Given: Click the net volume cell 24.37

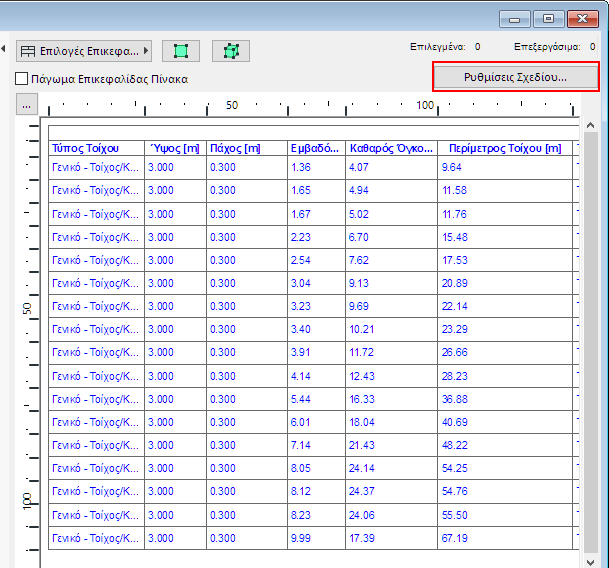Looking at the screenshot, I should click(x=390, y=491).
